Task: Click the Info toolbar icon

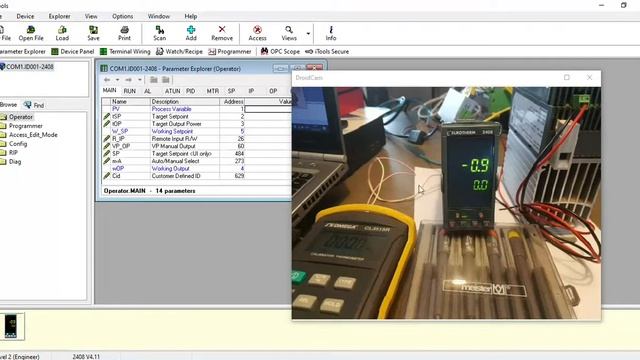Action: (x=331, y=33)
